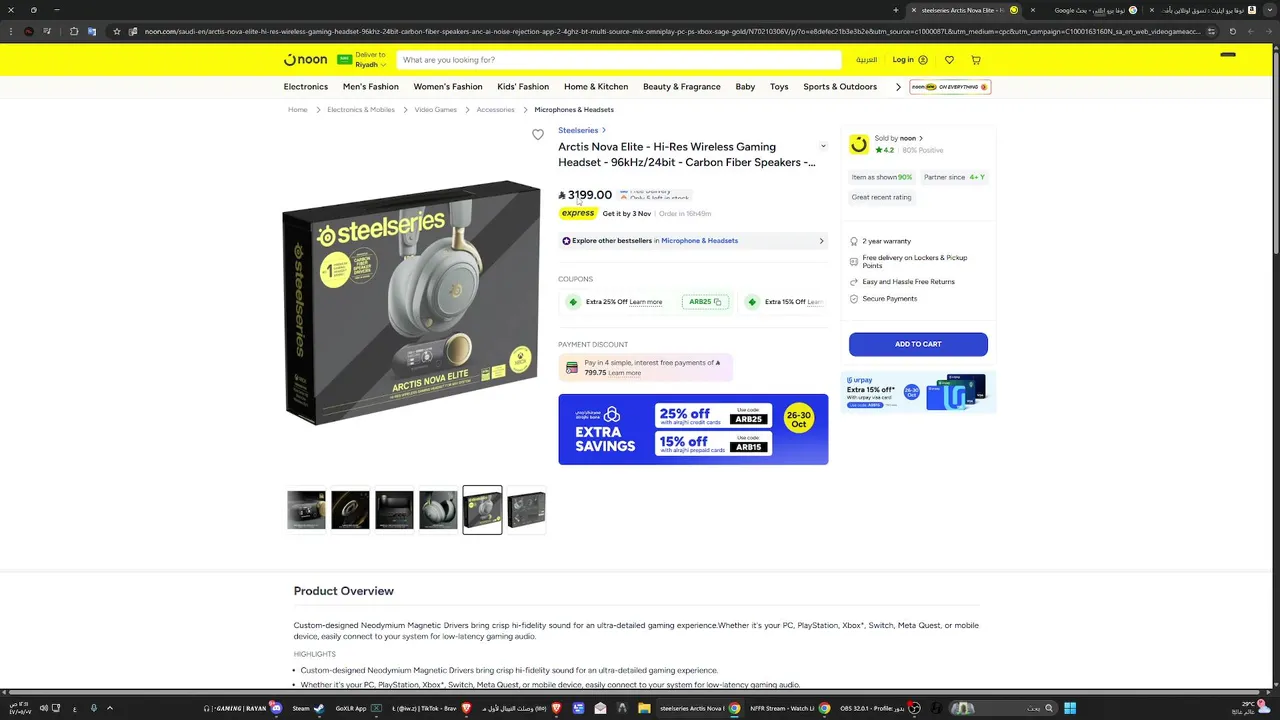Select the Kids' Fashion category menu
1280x720 pixels.
pyautogui.click(x=523, y=87)
